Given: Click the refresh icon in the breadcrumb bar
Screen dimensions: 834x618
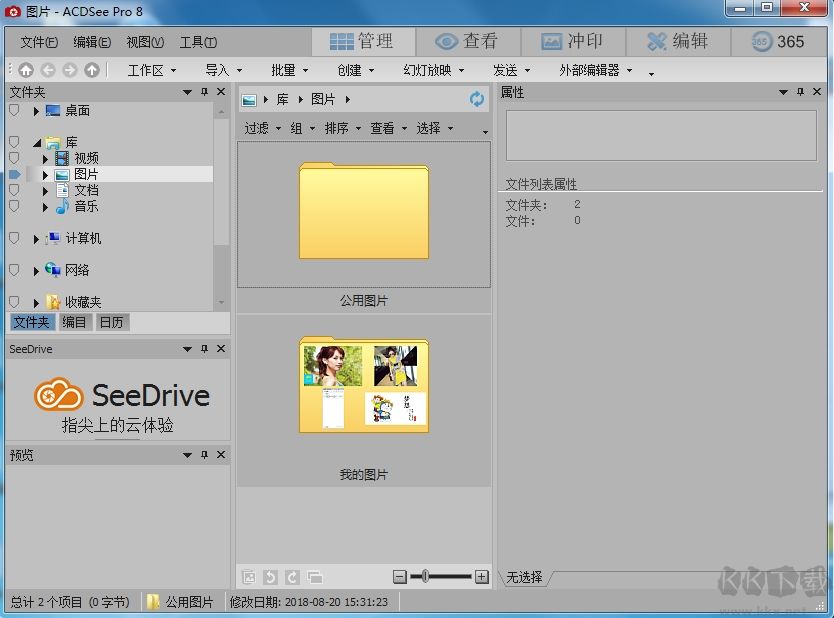Looking at the screenshot, I should pyautogui.click(x=474, y=99).
